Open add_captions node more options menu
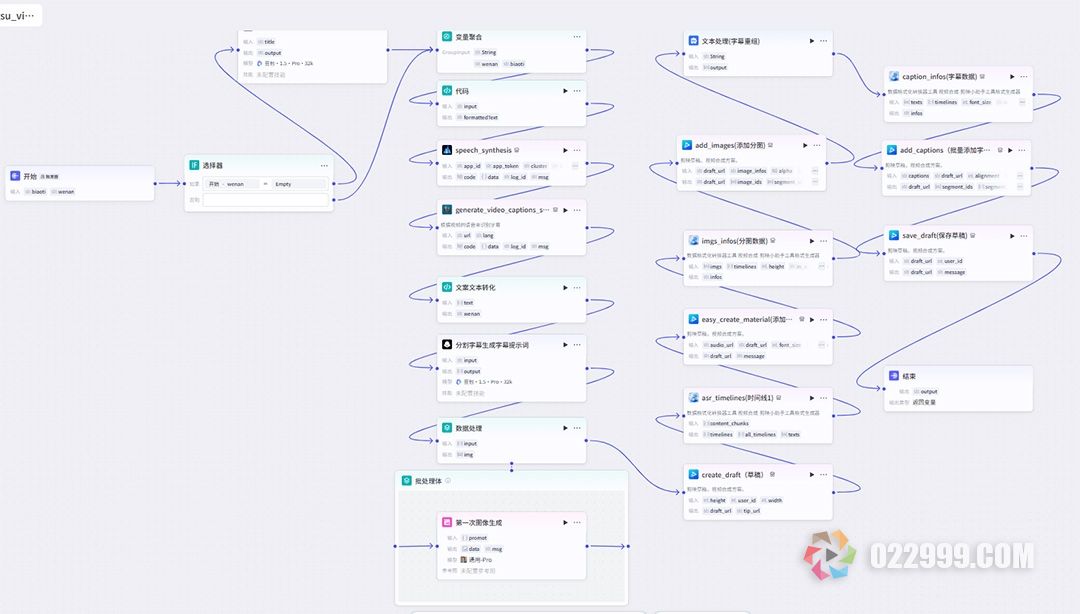Screen dimensions: 1080x614 pyautogui.click(x=1022, y=150)
